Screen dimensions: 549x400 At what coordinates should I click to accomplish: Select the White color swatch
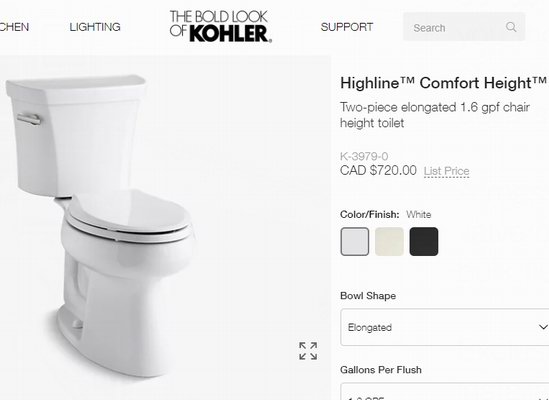coord(355,241)
